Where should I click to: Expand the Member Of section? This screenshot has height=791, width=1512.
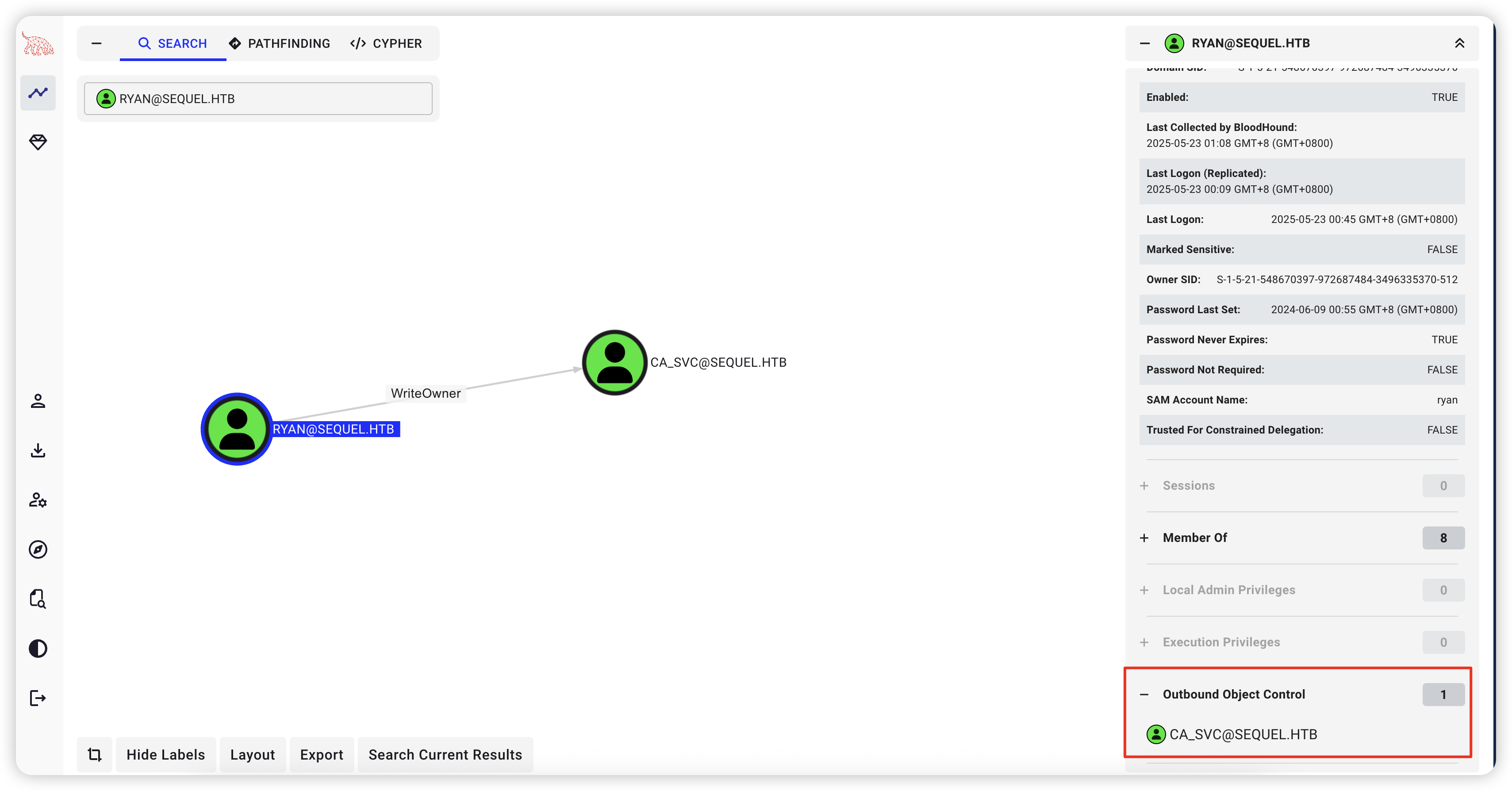(x=1194, y=538)
